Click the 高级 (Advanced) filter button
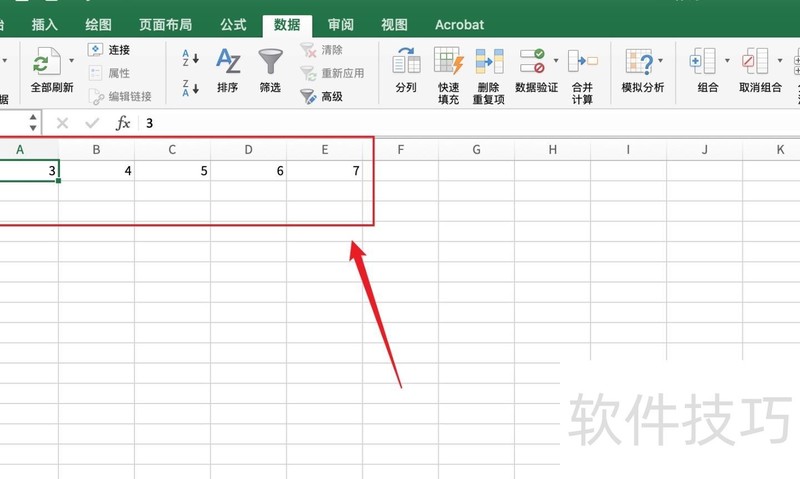The width and height of the screenshot is (800, 479). tap(322, 97)
